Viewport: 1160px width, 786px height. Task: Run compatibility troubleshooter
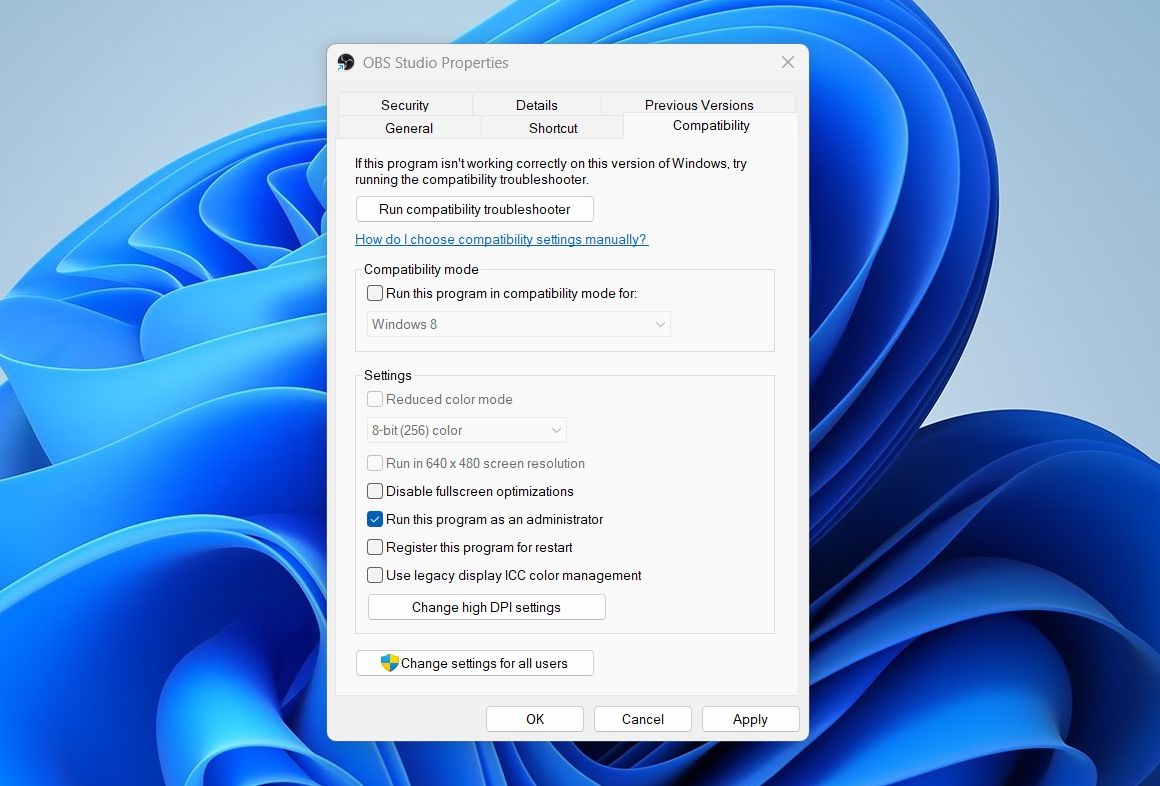click(x=474, y=209)
